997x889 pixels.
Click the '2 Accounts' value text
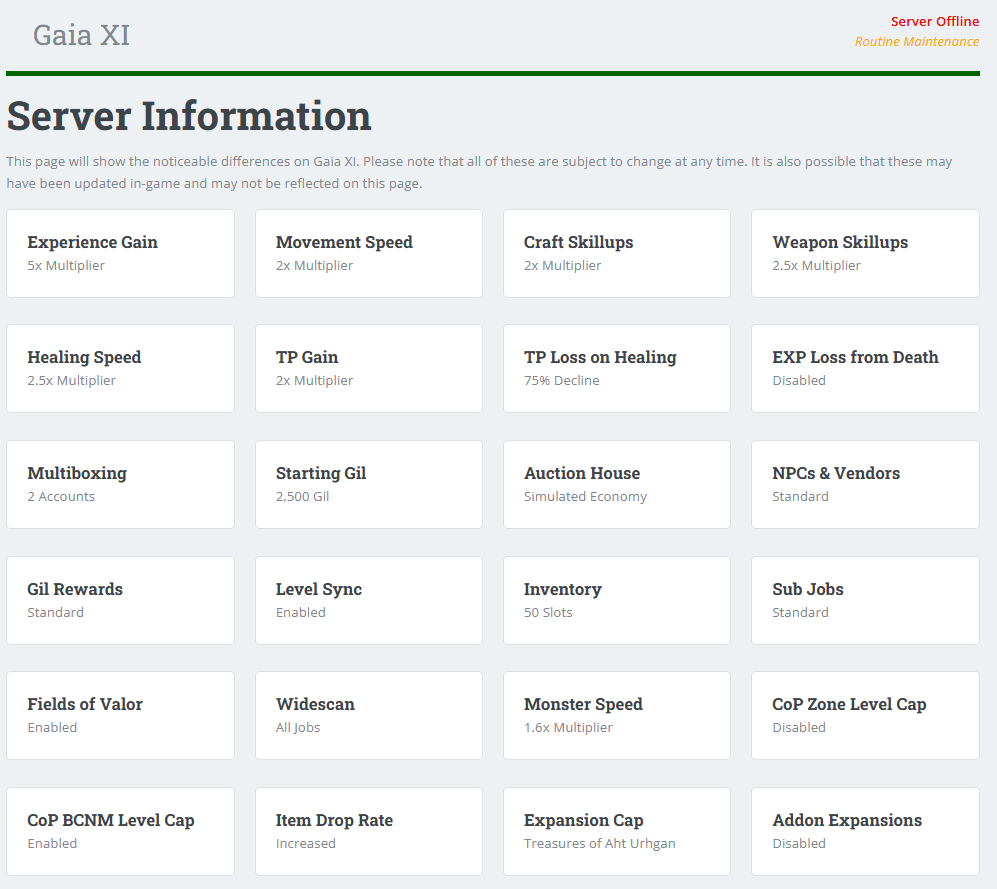tap(61, 496)
